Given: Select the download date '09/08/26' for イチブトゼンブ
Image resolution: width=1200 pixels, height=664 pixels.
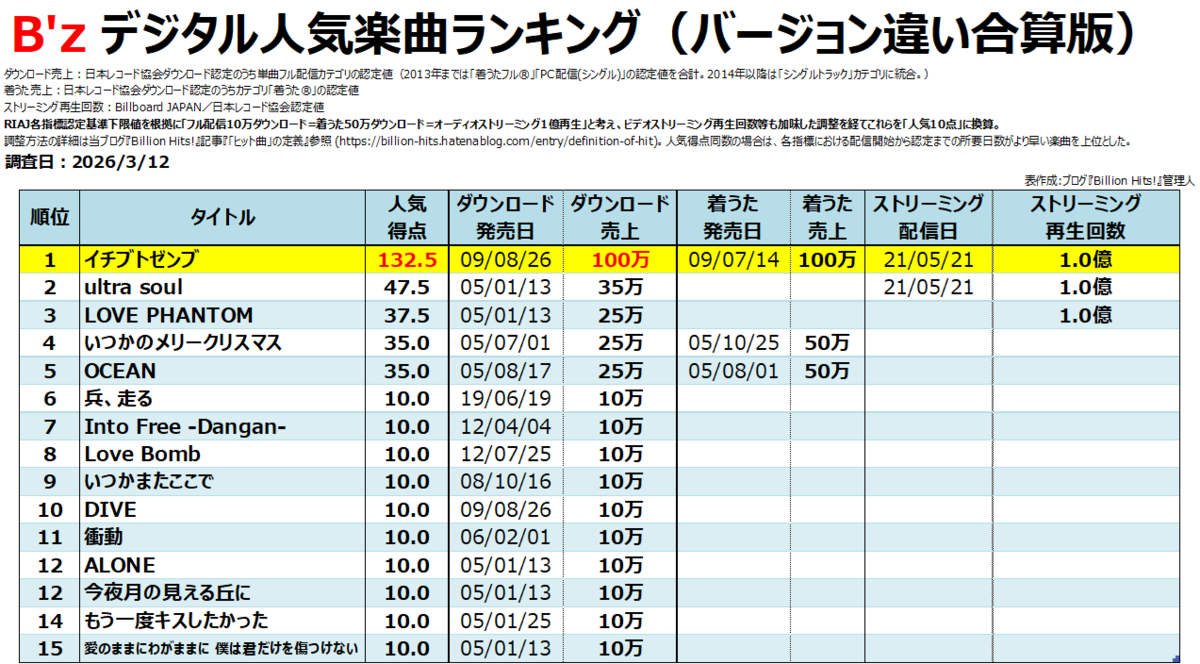Looking at the screenshot, I should (506, 260).
